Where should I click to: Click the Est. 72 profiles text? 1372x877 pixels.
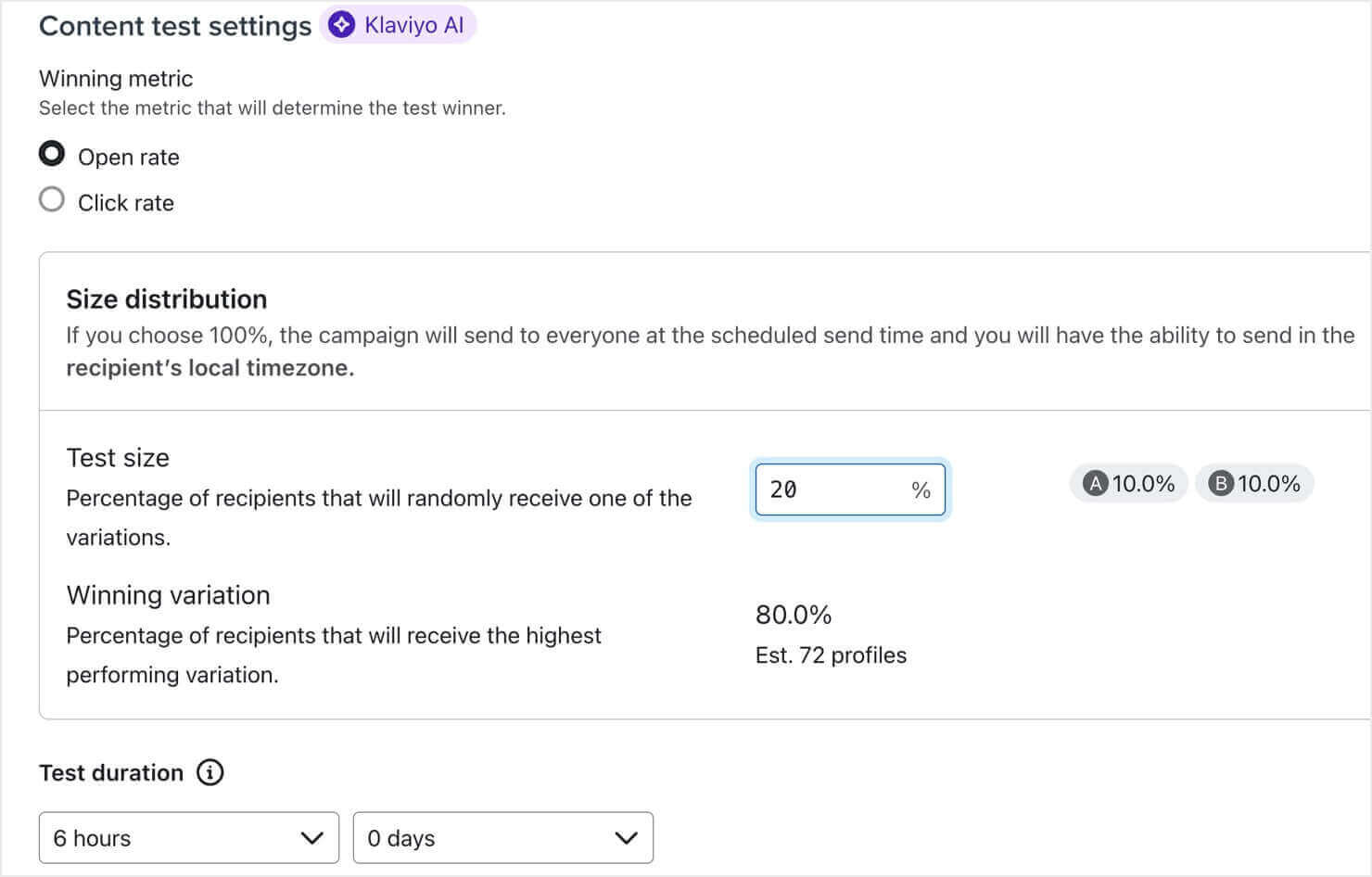[831, 655]
